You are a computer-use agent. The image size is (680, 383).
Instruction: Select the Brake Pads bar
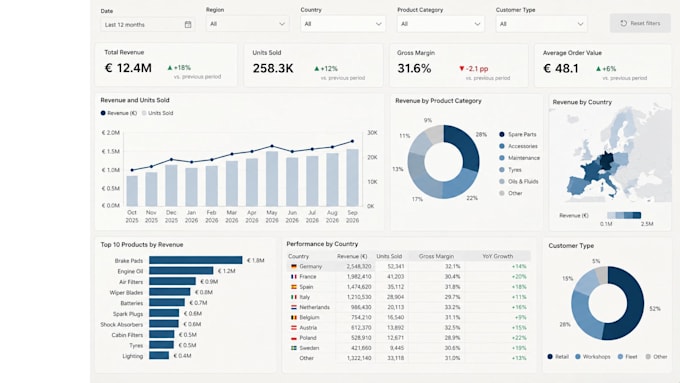(x=196, y=260)
